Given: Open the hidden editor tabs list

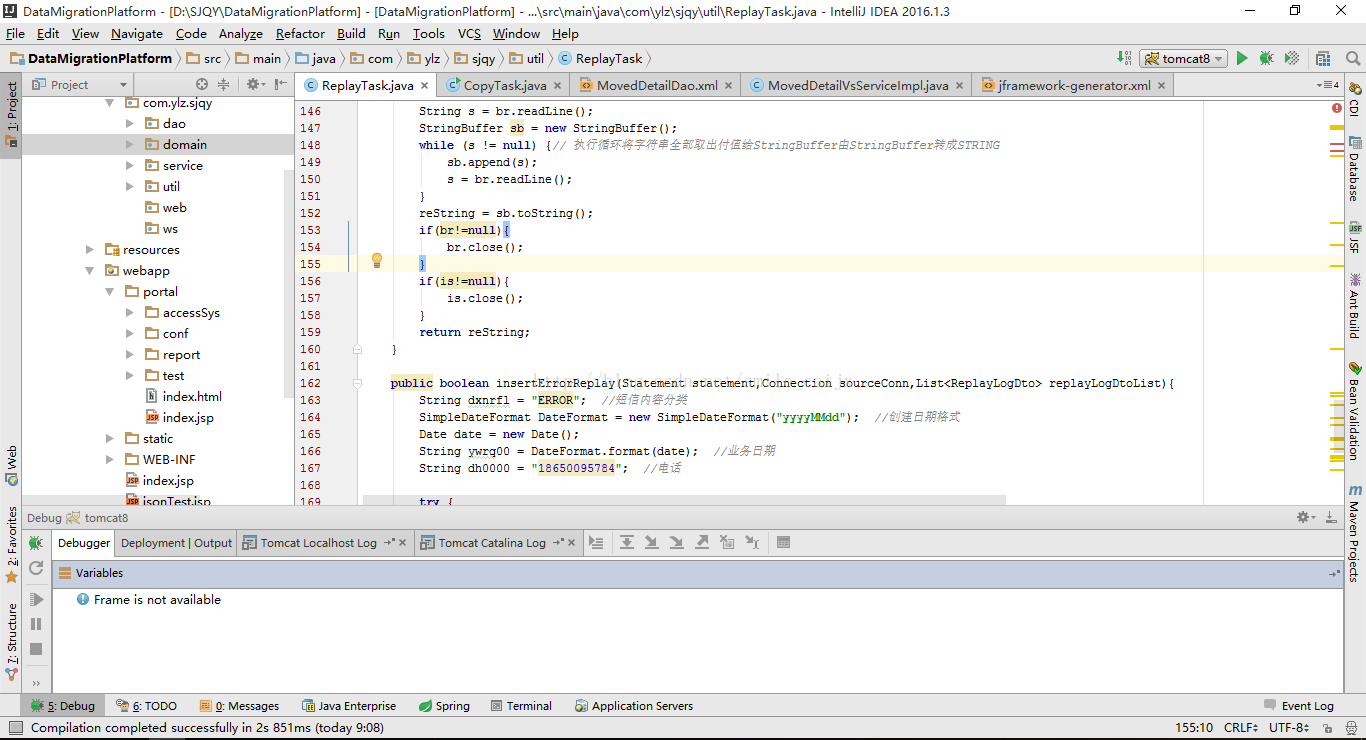Looking at the screenshot, I should point(1328,85).
